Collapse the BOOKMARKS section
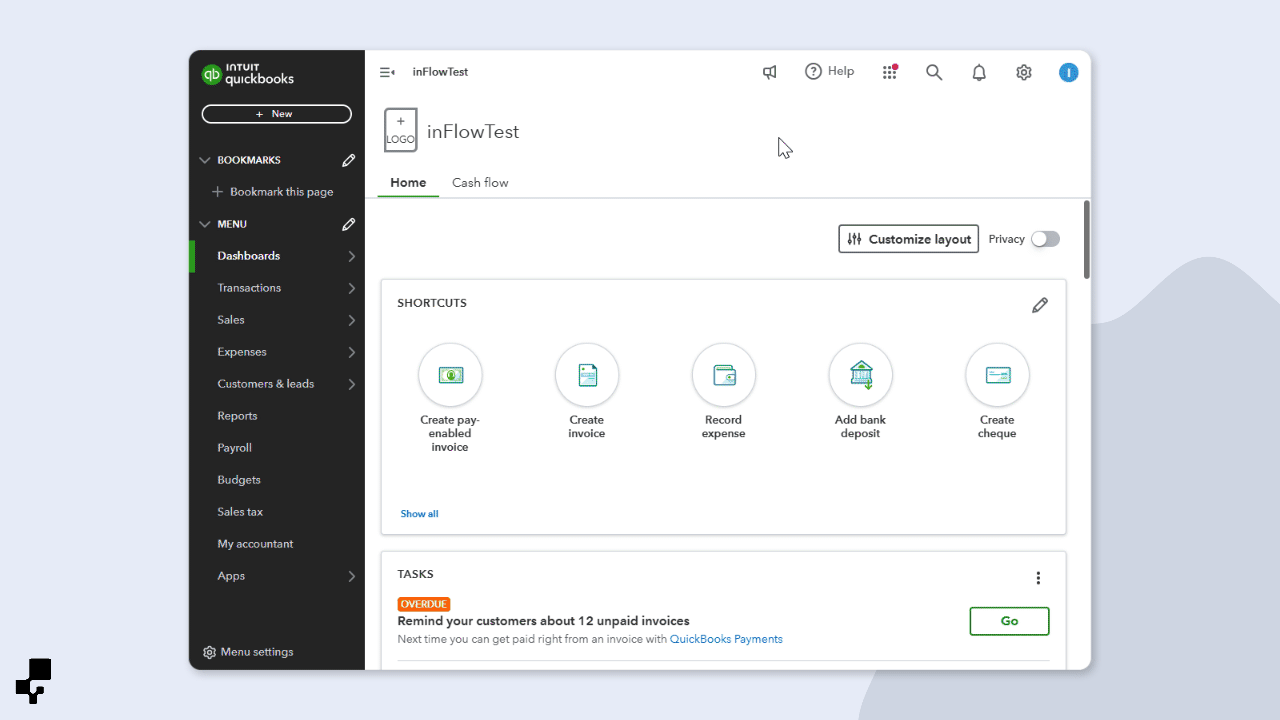1280x720 pixels. point(205,160)
